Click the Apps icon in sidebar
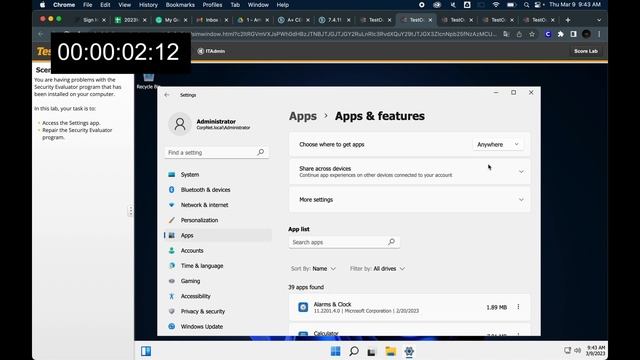The width and height of the screenshot is (640, 360). [x=172, y=236]
